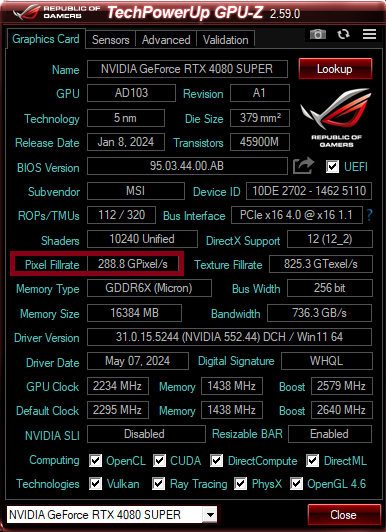The image size is (386, 532).
Task: Open the Validation tab
Action: [226, 40]
